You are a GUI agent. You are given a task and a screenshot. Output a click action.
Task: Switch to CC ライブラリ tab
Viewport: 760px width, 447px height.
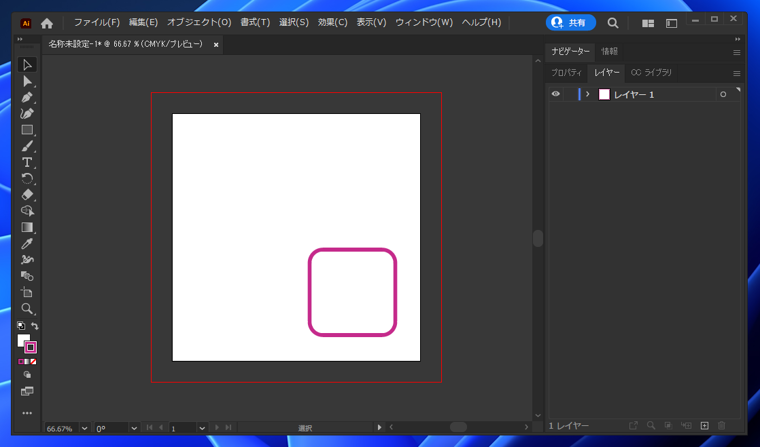tap(651, 73)
